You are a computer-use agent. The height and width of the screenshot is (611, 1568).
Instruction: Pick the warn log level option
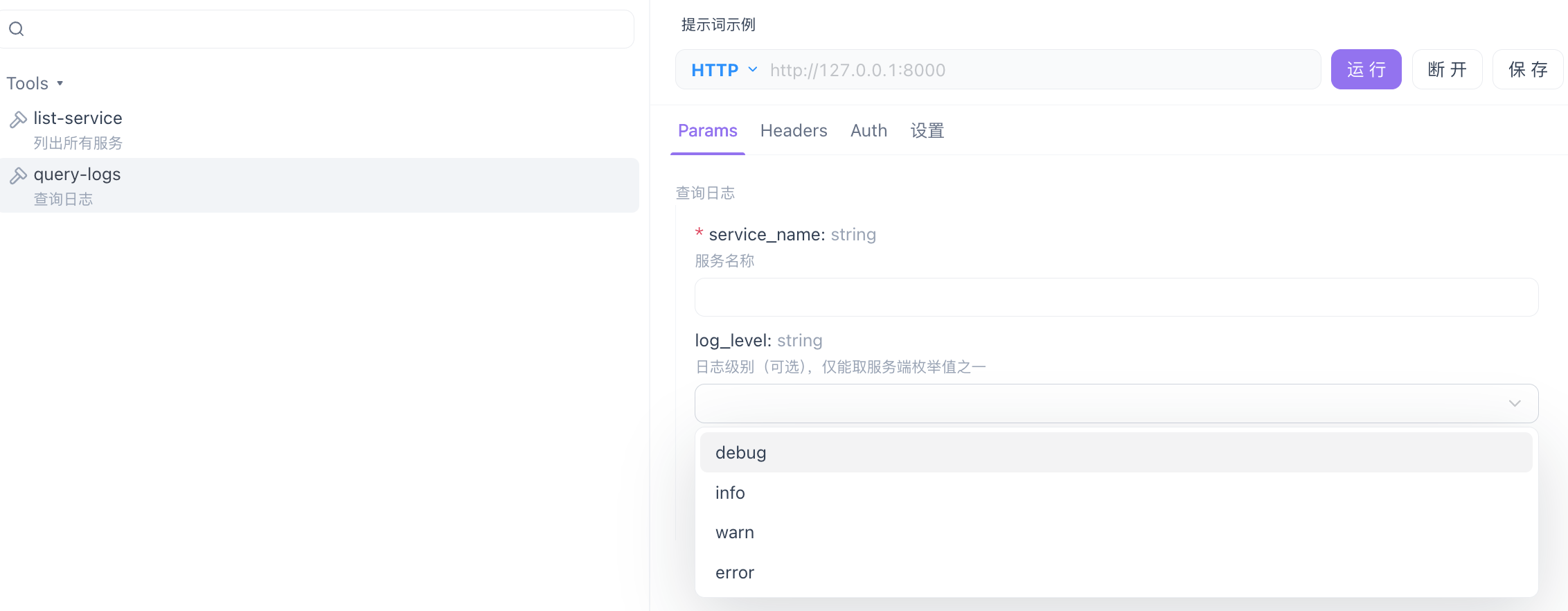coord(1116,533)
